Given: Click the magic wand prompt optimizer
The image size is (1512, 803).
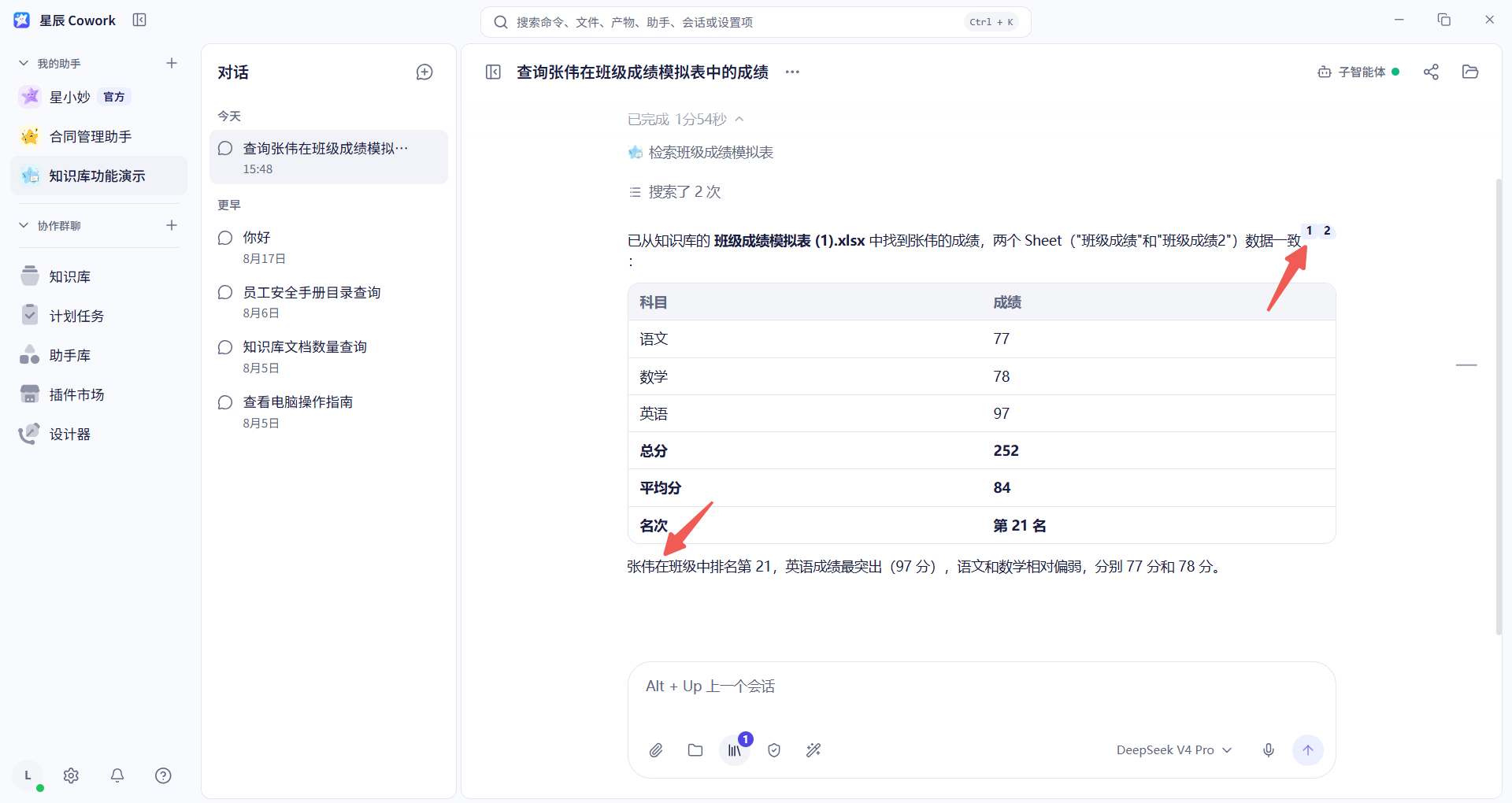Looking at the screenshot, I should (x=813, y=750).
